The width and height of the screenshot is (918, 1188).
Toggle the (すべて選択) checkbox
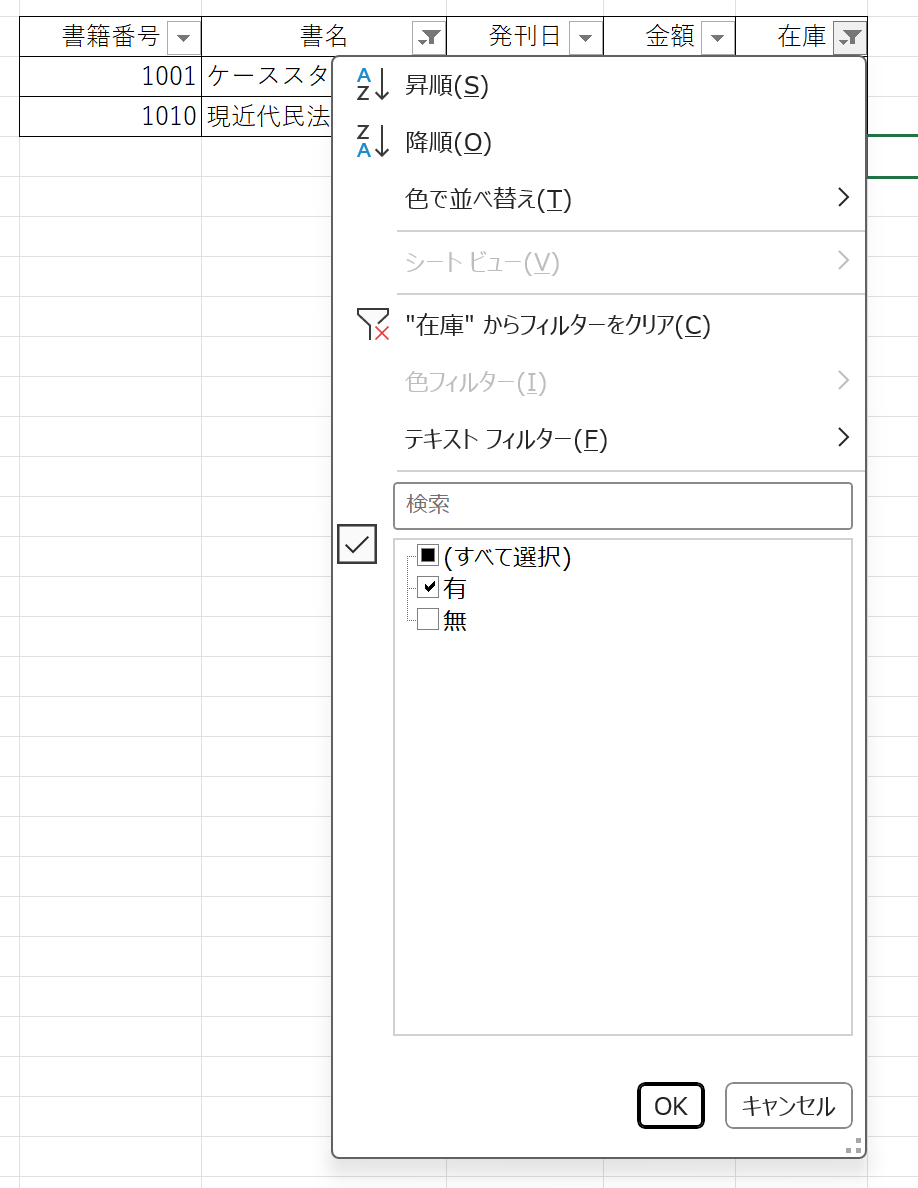click(428, 555)
